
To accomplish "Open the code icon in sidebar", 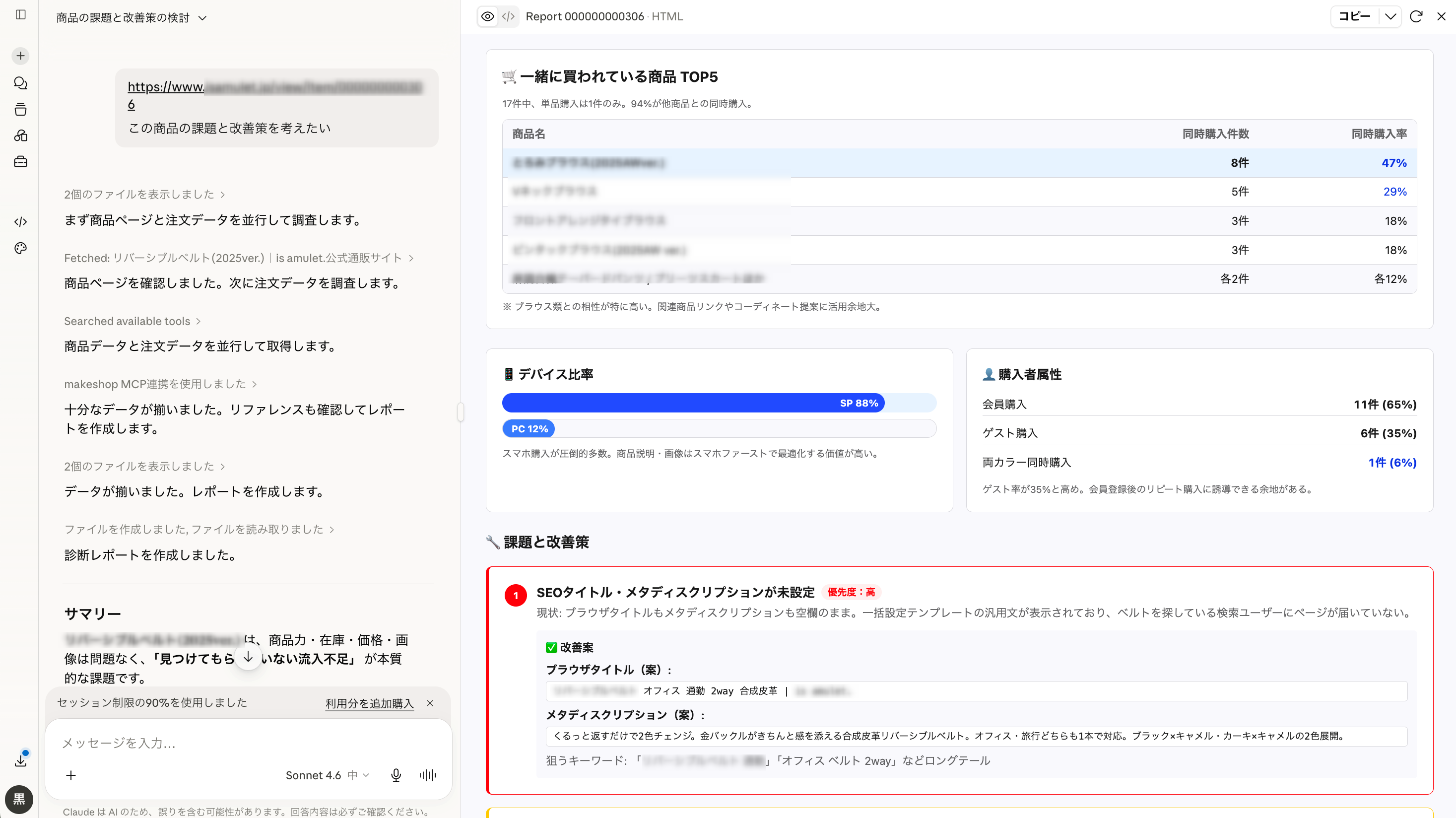I will click(20, 221).
